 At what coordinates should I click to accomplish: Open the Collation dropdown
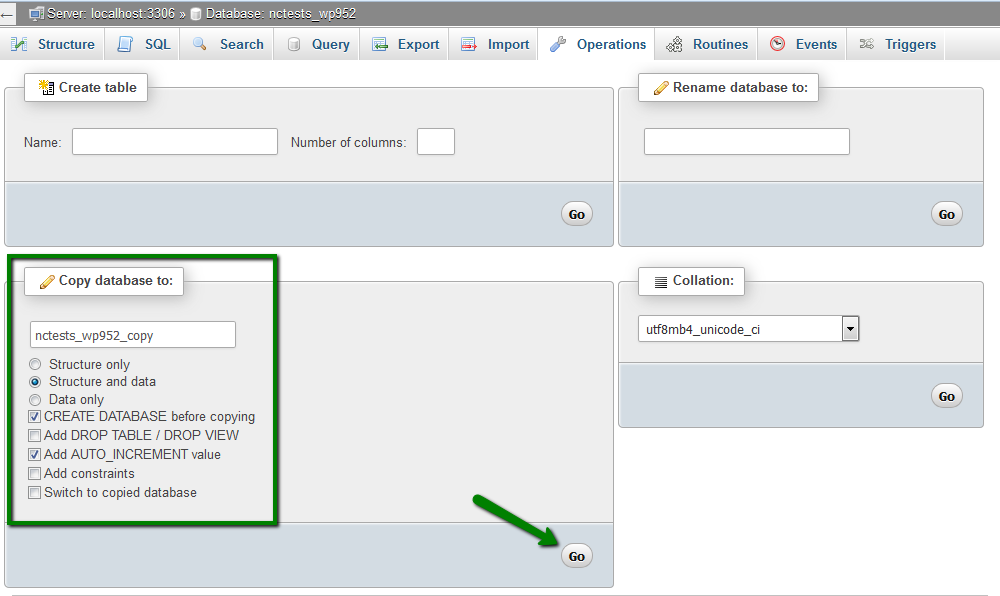click(850, 328)
